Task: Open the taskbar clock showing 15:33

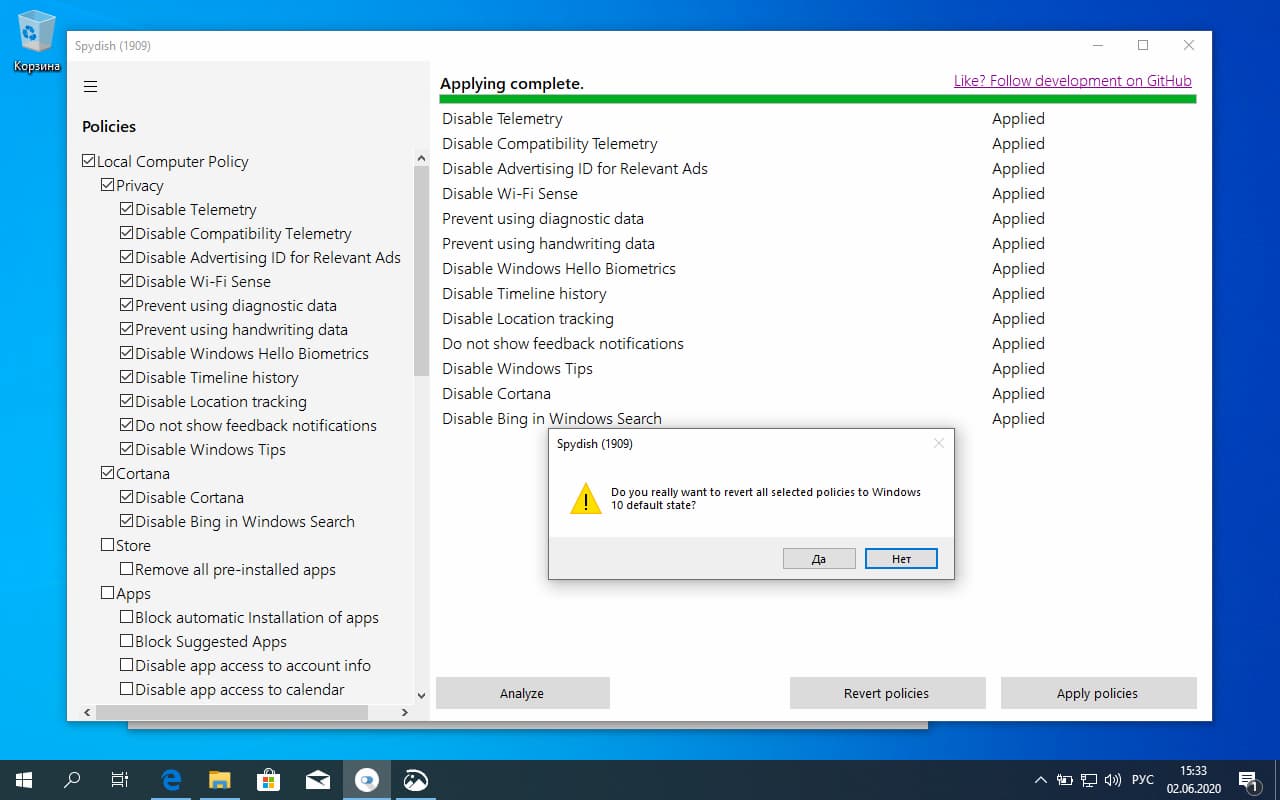Action: (x=1193, y=780)
